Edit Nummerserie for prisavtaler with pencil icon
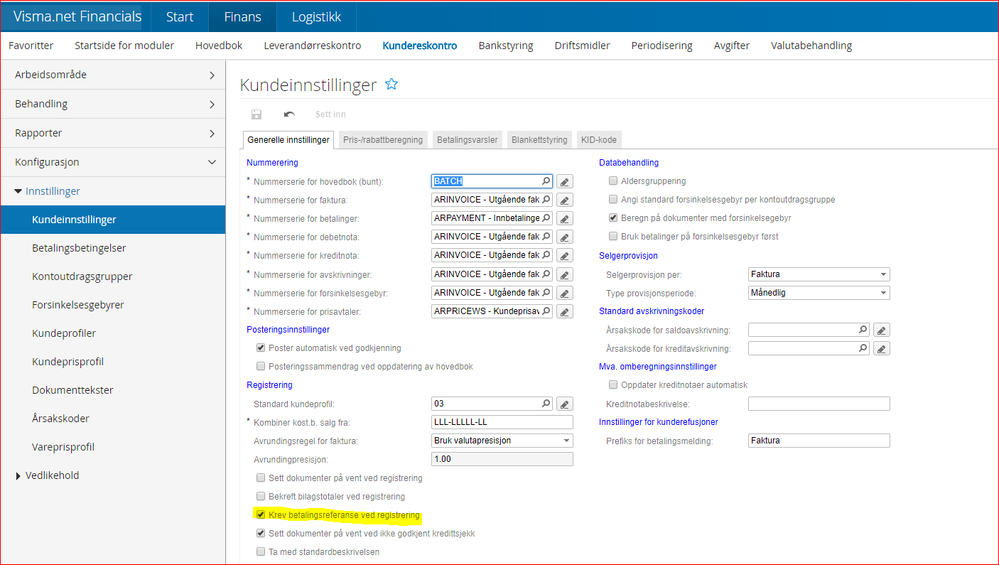The height and width of the screenshot is (565, 999). 564,311
